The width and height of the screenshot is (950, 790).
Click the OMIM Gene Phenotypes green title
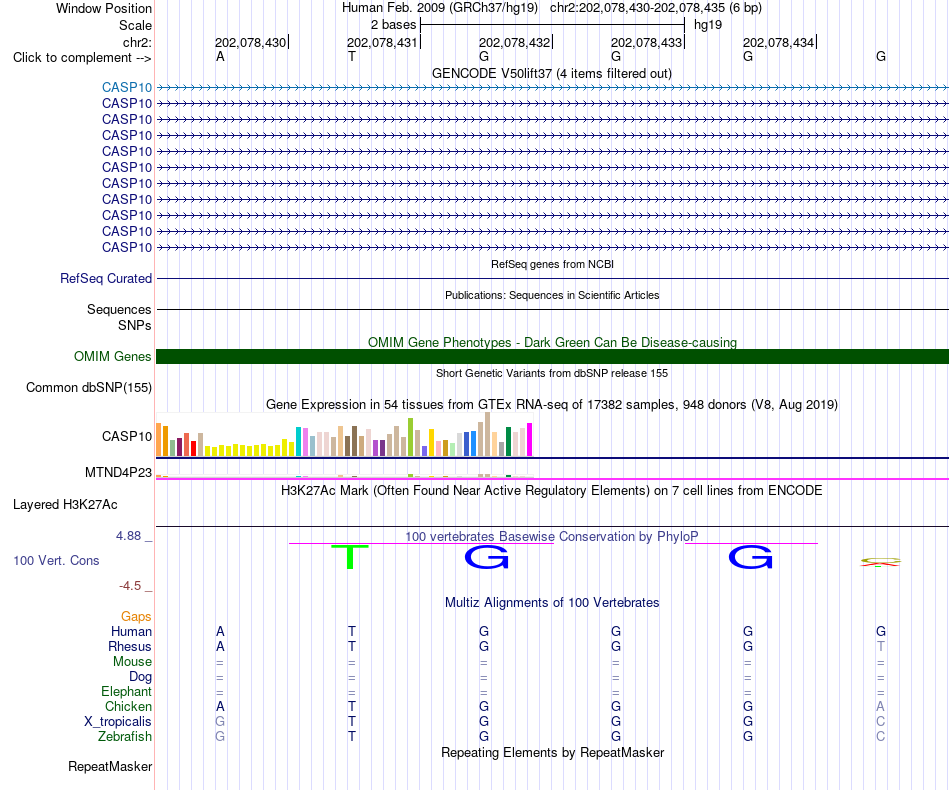click(552, 342)
